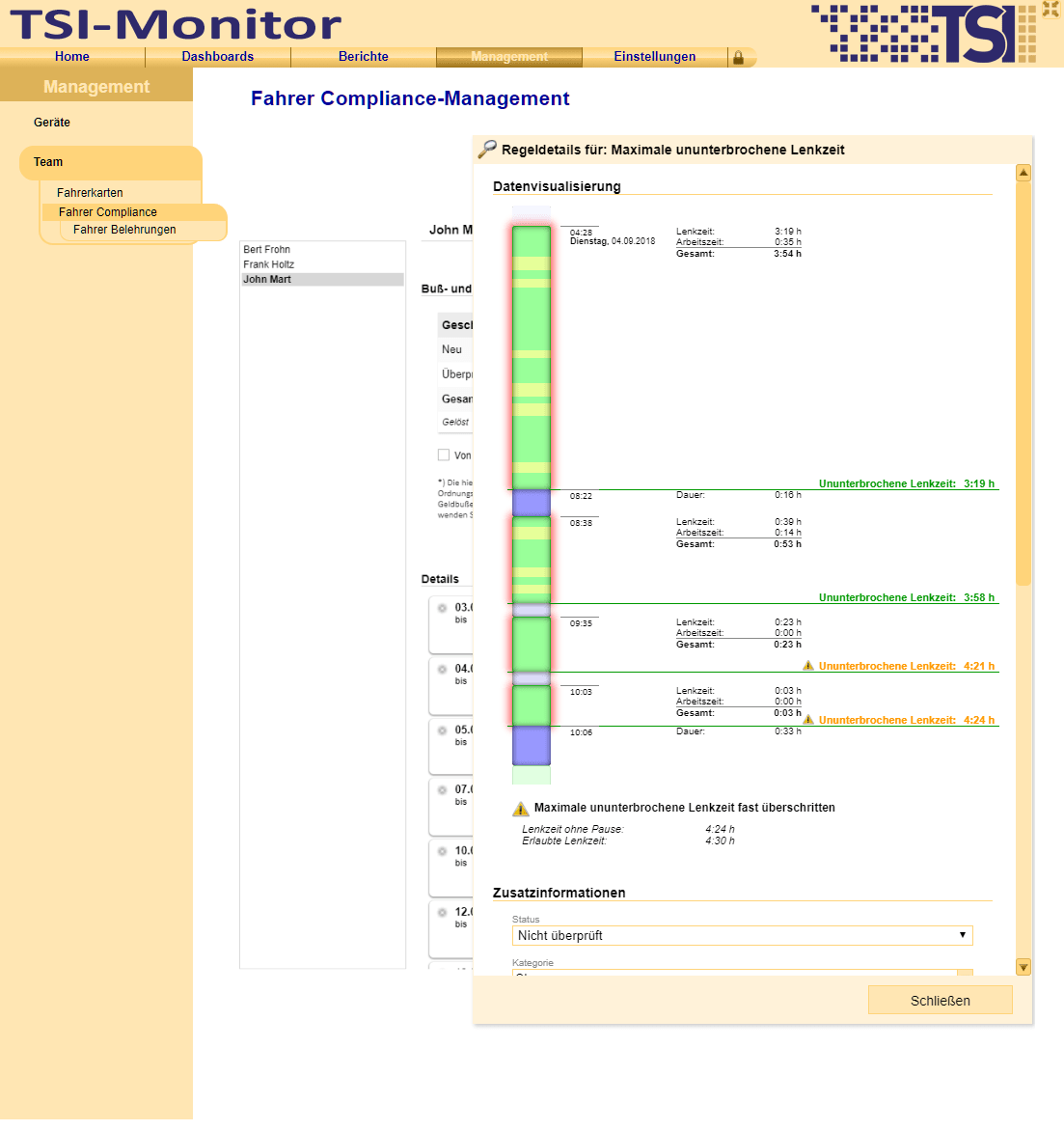Screen dimensions: 1064x1130
Task: Click the gear icon of 12. detail entry
Action: point(443,912)
